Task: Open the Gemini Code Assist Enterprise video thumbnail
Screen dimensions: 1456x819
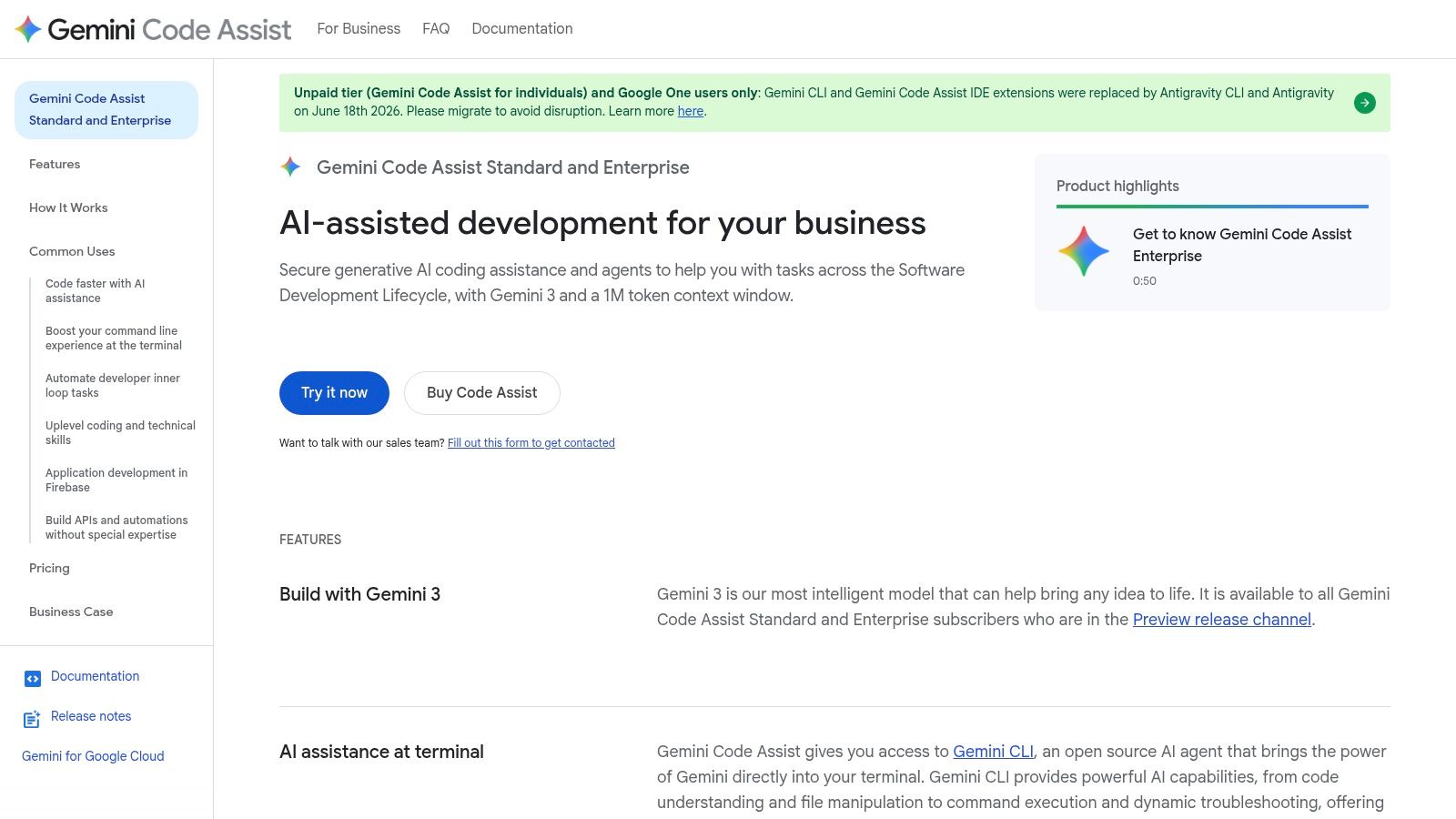Action: 1084,251
